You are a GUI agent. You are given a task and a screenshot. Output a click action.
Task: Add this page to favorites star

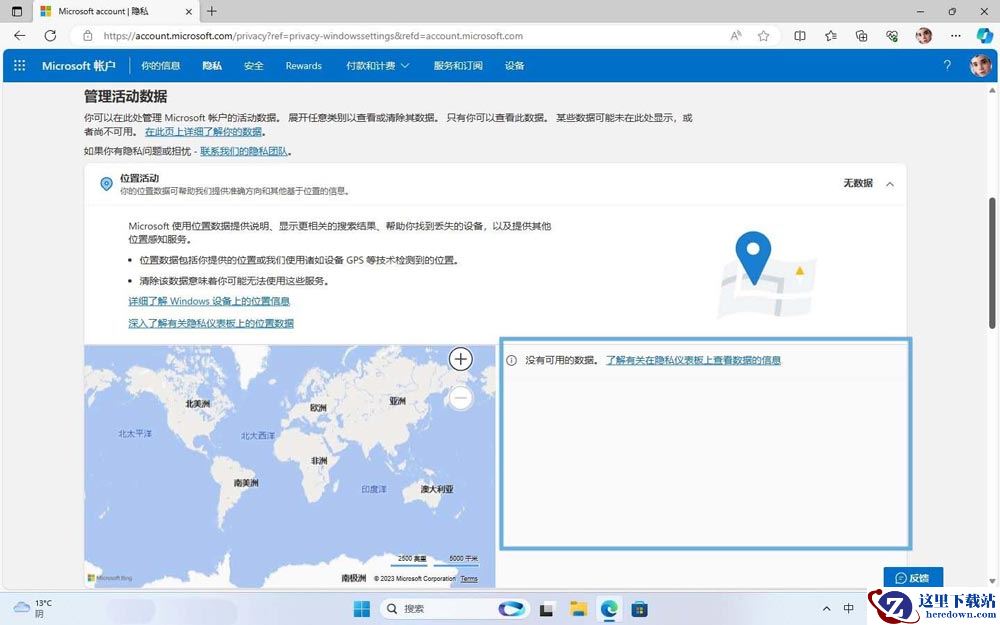(763, 36)
